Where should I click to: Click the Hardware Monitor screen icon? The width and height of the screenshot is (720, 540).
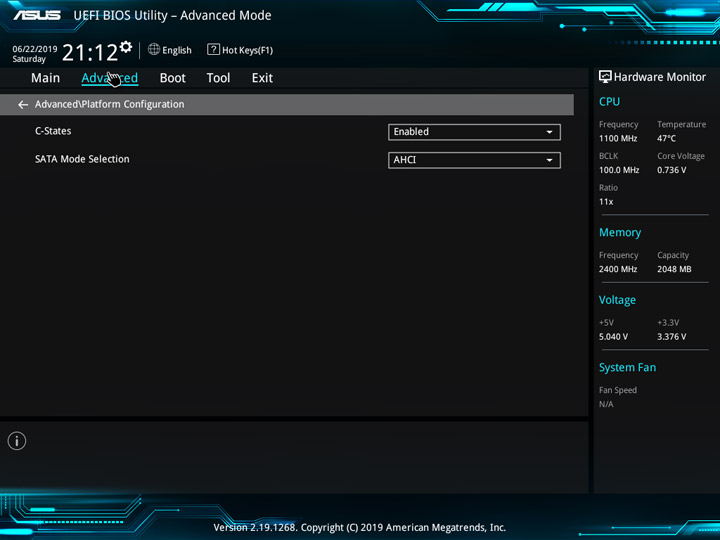(605, 77)
